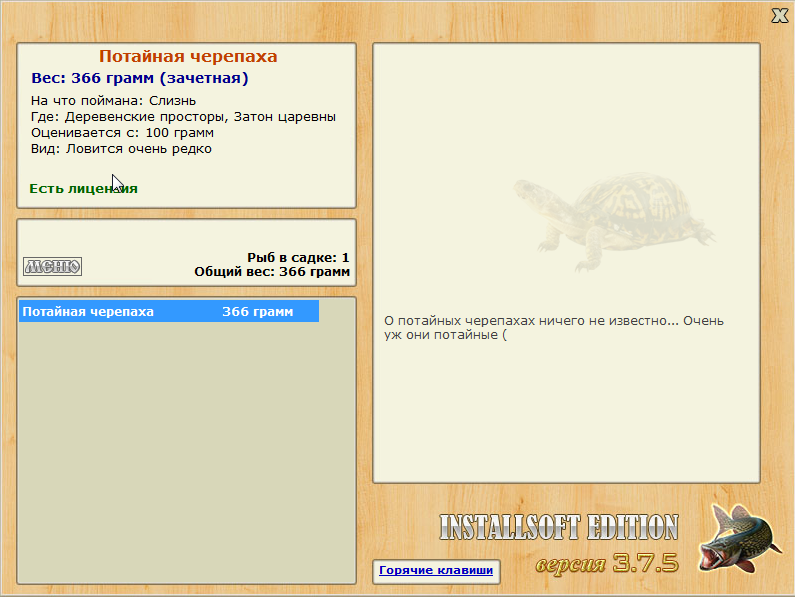Close the fish cage window with X
This screenshot has width=795, height=597.
click(x=779, y=16)
